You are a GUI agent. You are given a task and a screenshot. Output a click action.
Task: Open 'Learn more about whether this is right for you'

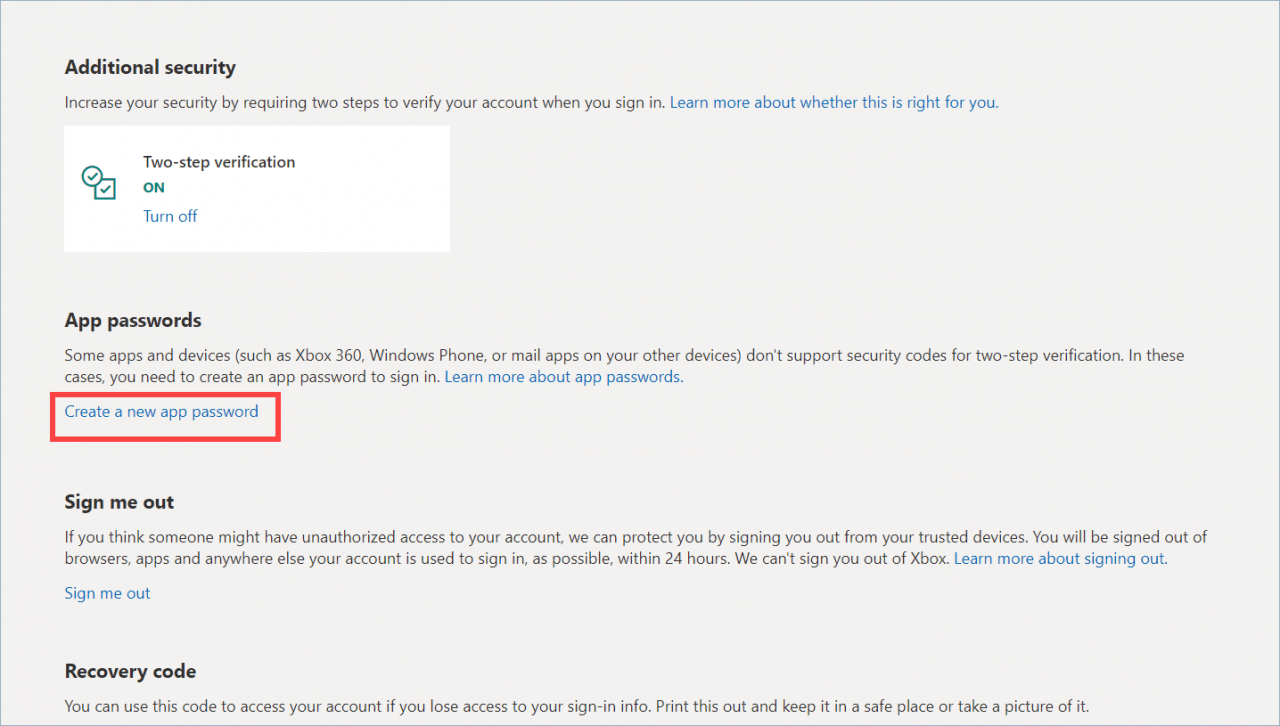pos(833,102)
